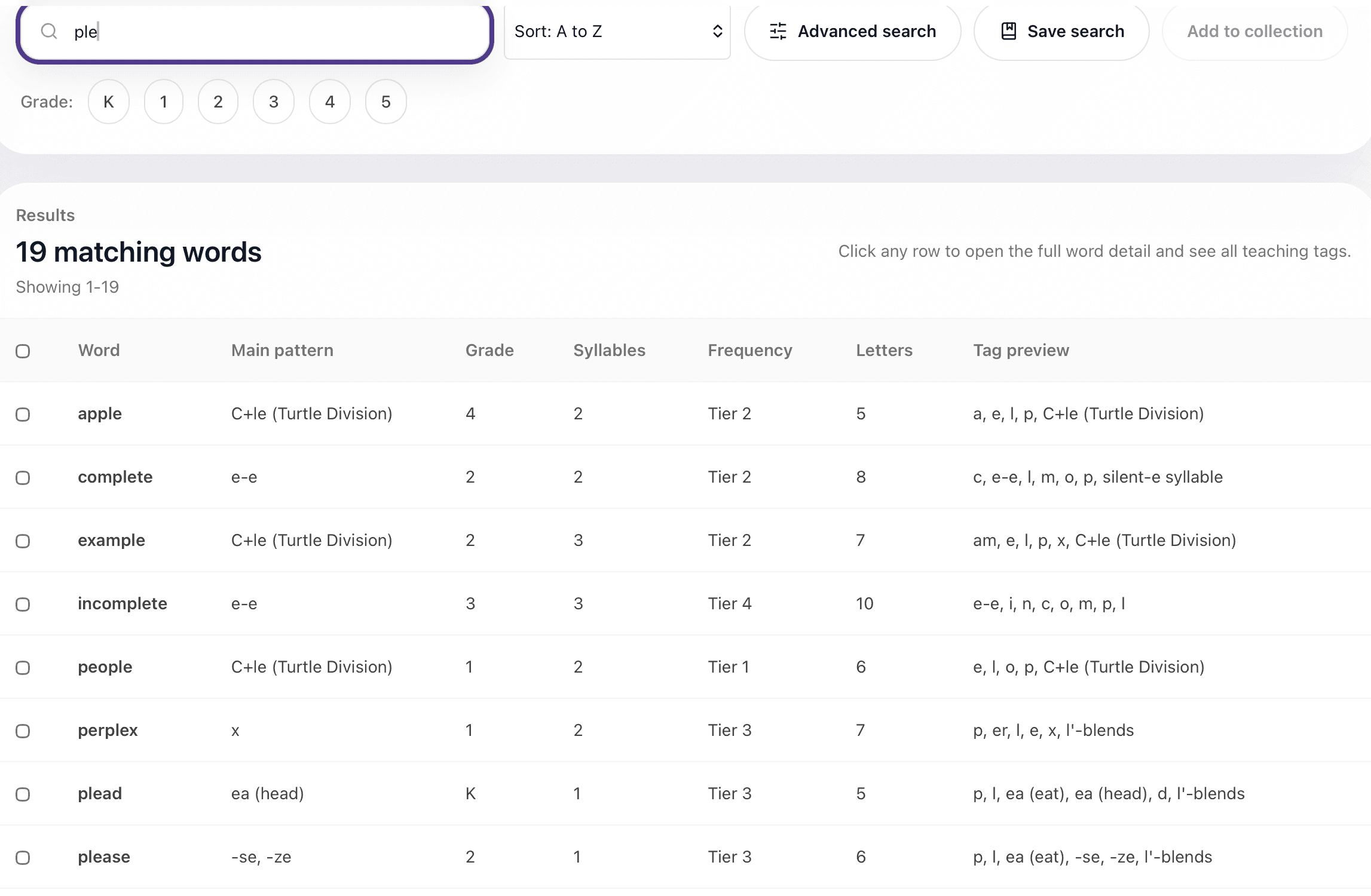This screenshot has width=1371, height=896.
Task: Check the box for the plead row
Action: click(x=23, y=794)
